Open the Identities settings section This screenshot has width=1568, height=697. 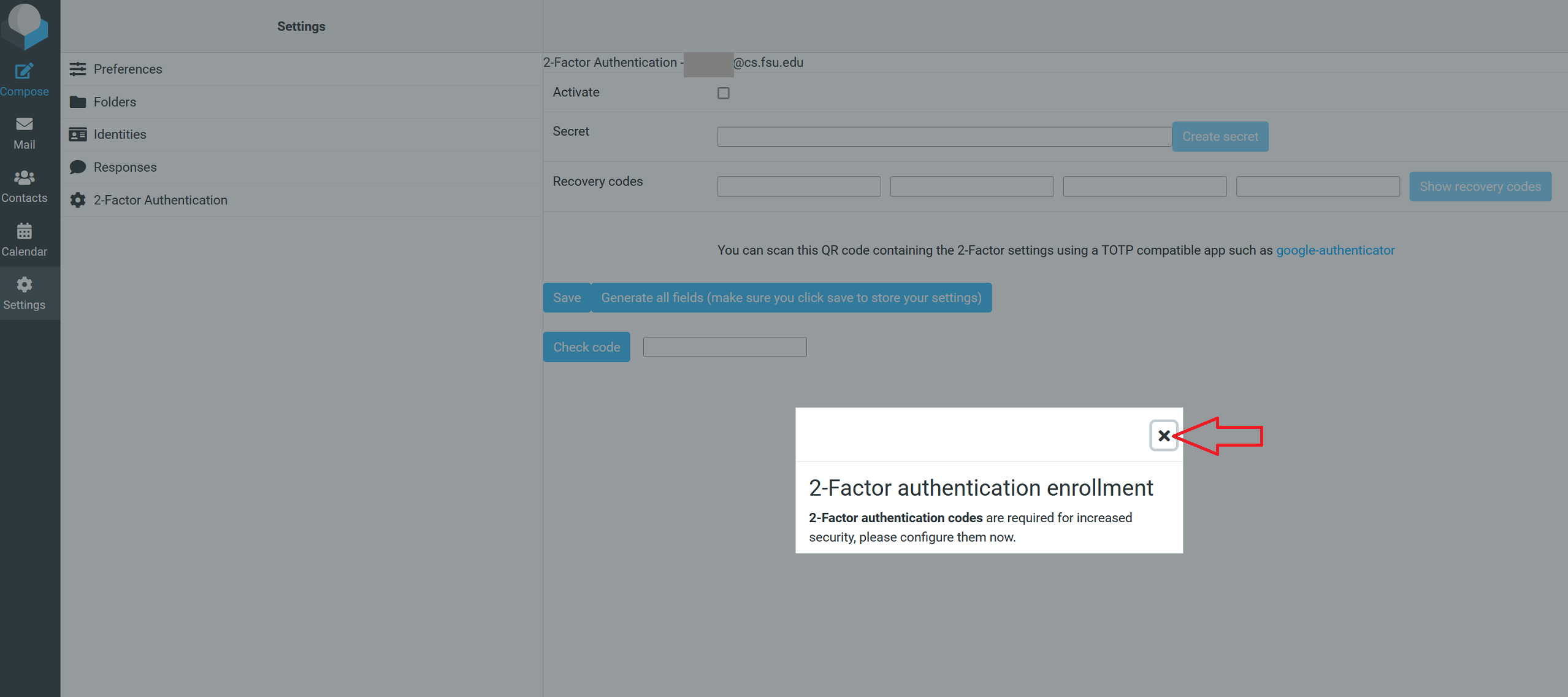coord(120,134)
